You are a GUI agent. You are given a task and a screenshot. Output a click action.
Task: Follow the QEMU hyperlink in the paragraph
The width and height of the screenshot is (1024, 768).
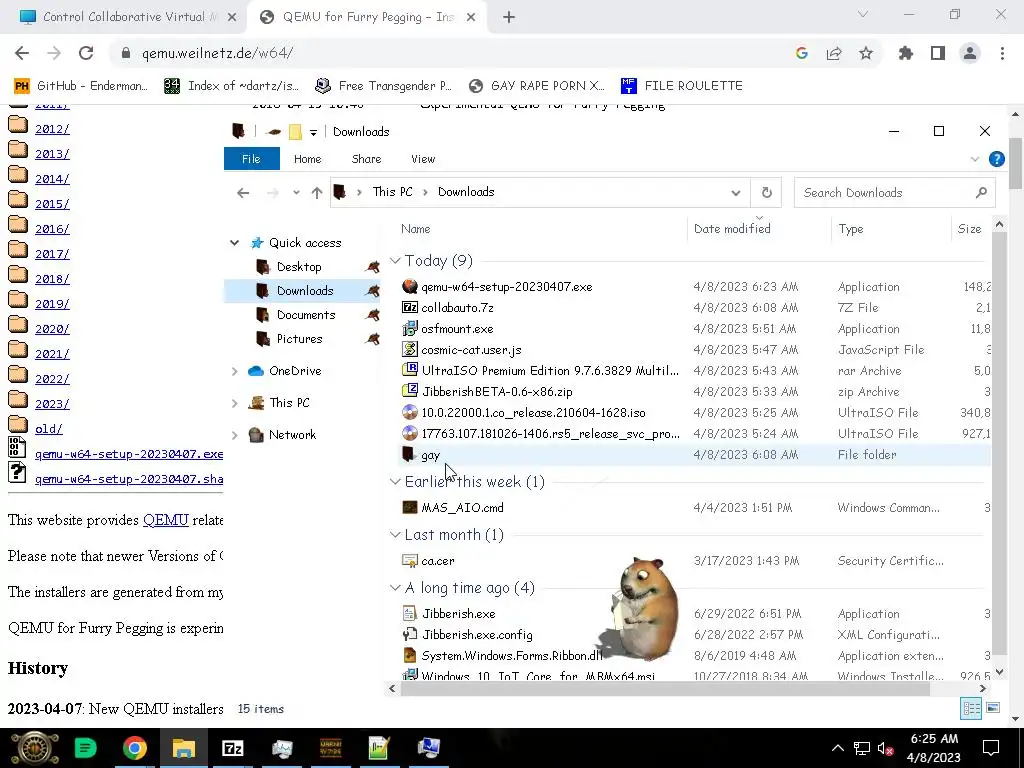click(x=165, y=520)
